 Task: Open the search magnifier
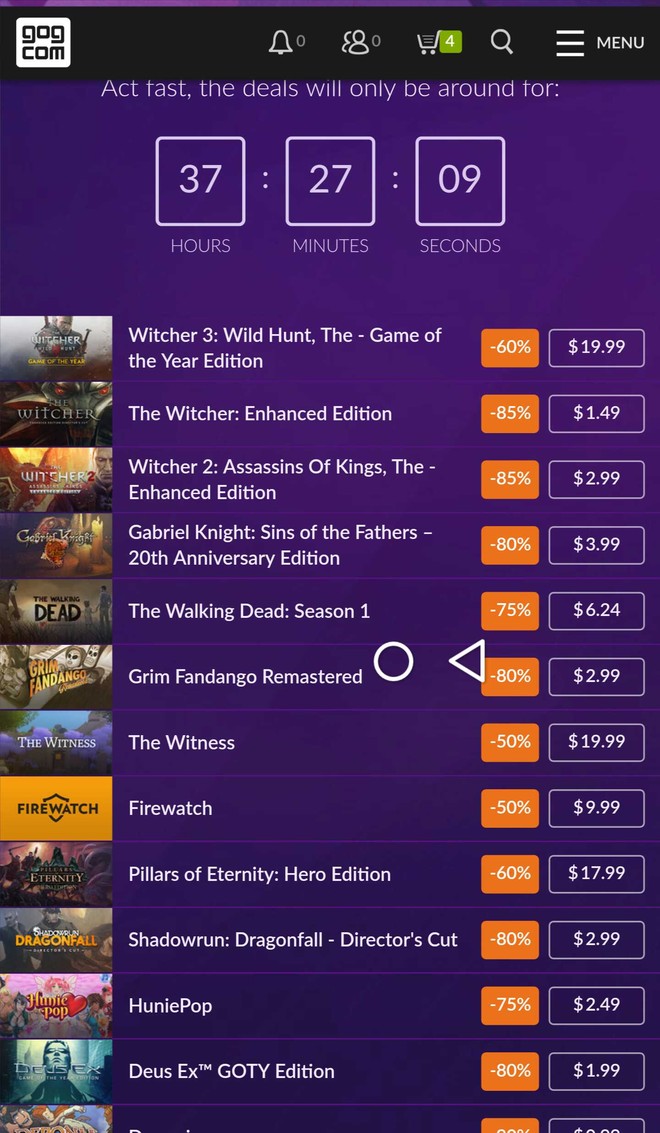point(502,42)
